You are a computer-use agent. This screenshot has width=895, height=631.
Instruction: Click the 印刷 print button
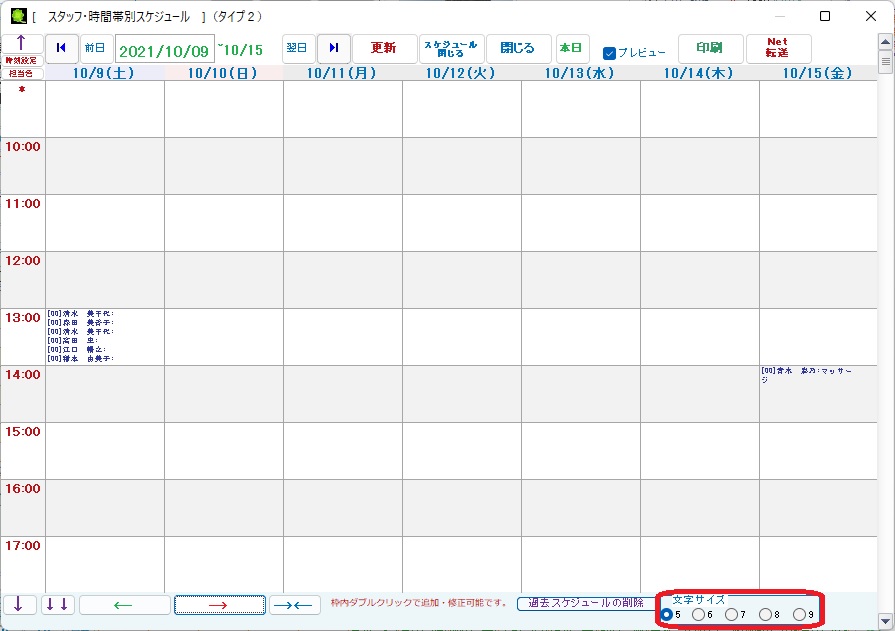tap(711, 48)
